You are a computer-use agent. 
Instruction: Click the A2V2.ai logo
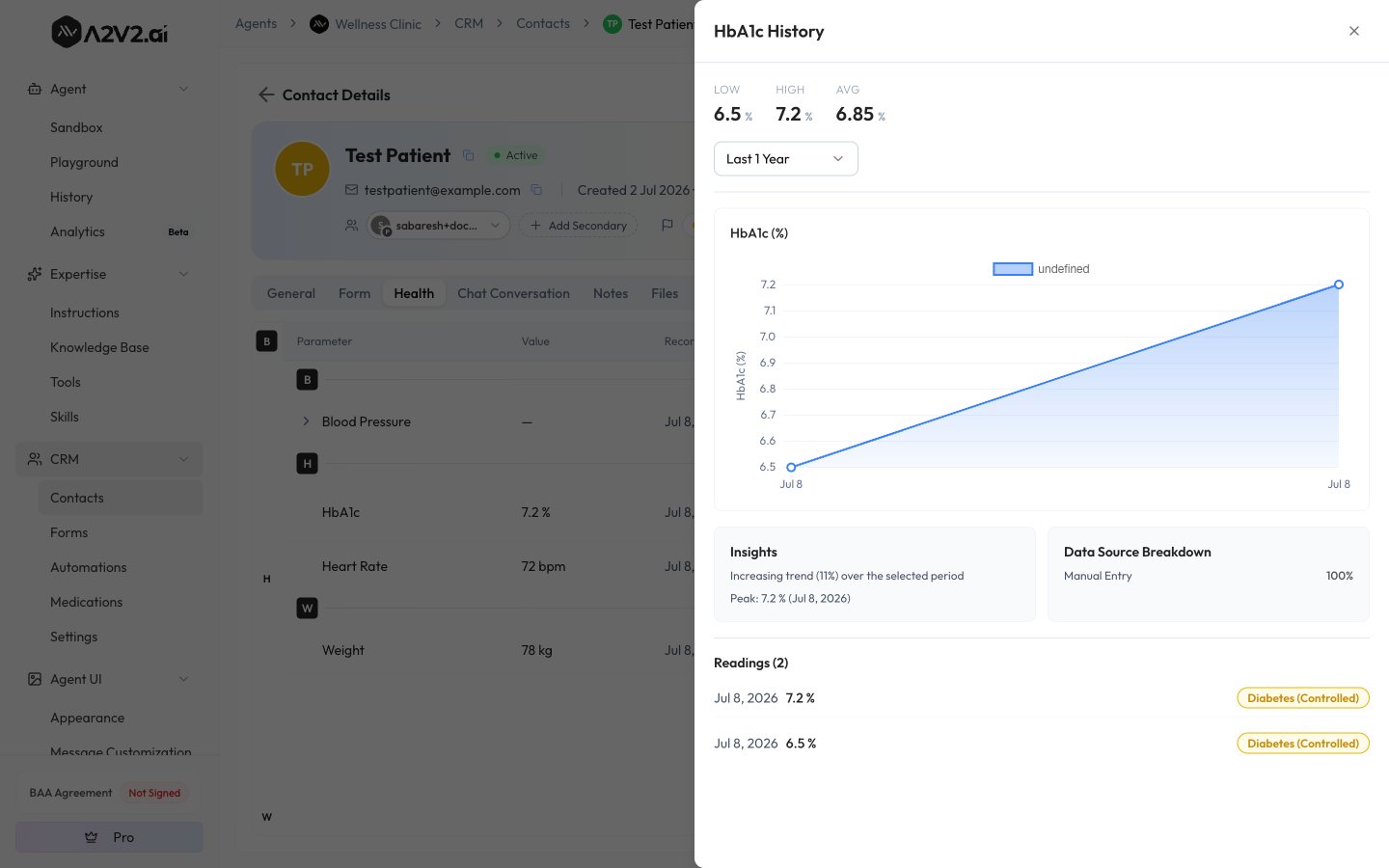[x=109, y=33]
